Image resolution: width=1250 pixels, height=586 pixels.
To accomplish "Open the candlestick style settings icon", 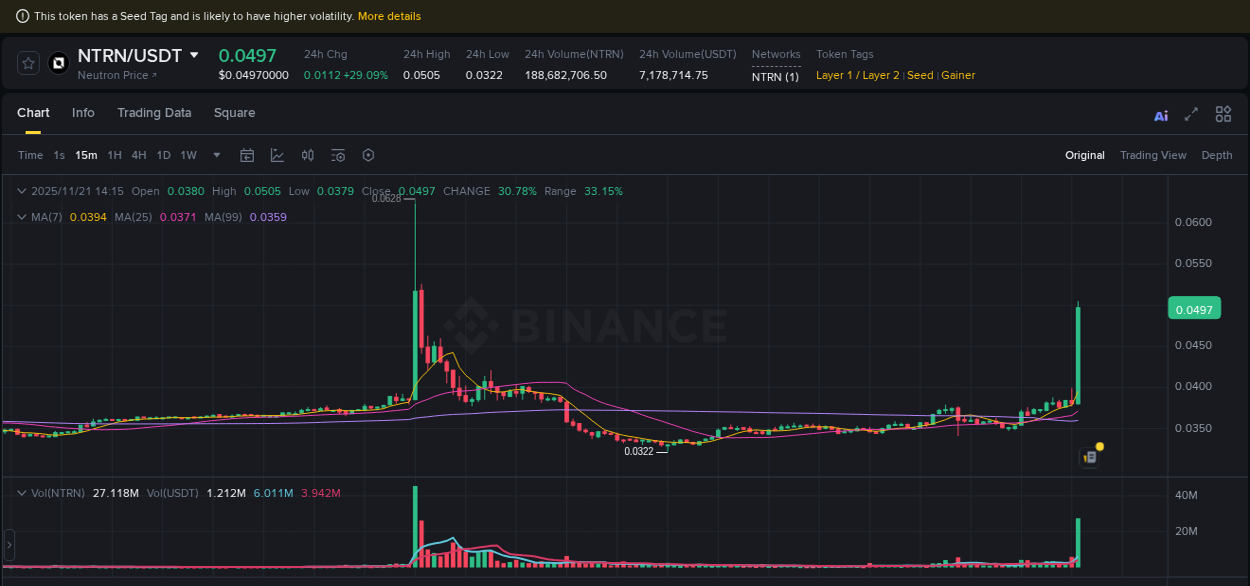I will coord(308,155).
